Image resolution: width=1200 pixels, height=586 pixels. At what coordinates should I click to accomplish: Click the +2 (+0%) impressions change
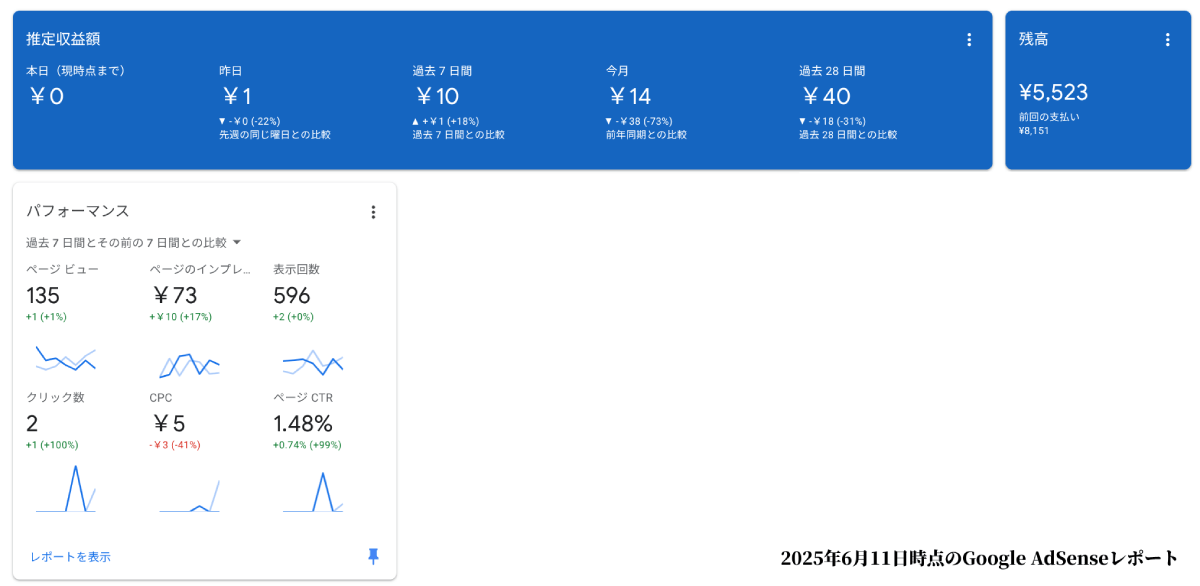pos(294,317)
